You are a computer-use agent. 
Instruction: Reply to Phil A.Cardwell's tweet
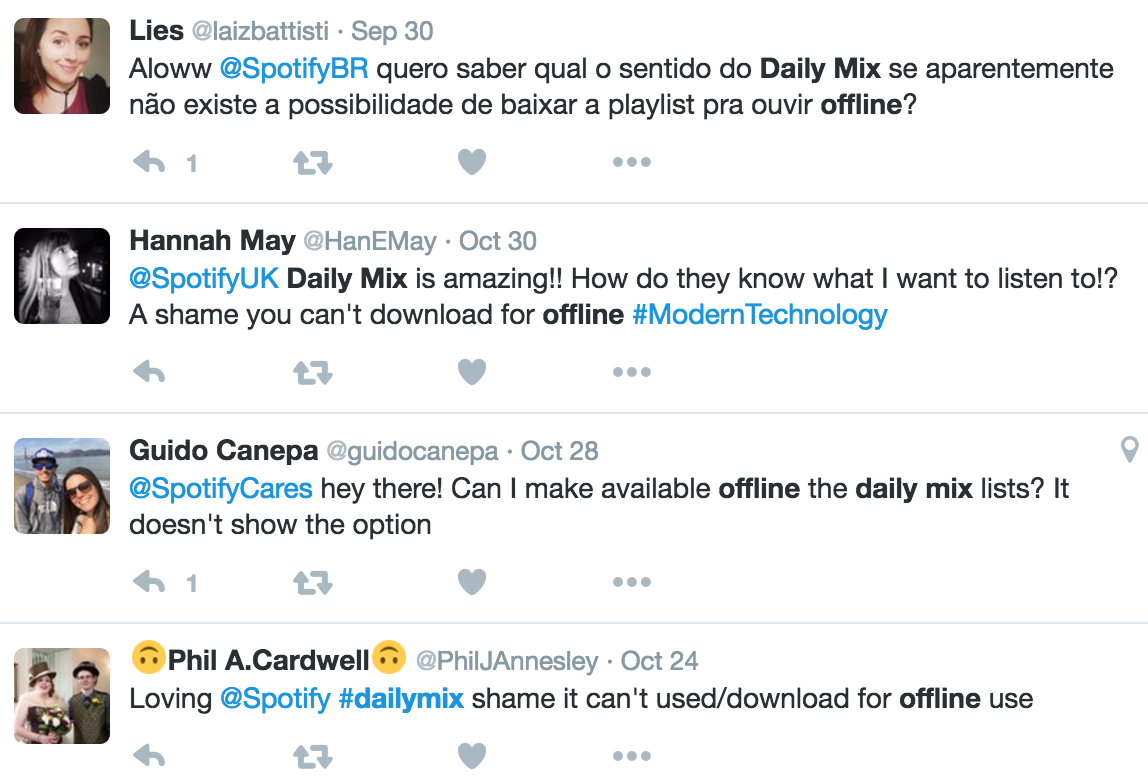click(149, 756)
